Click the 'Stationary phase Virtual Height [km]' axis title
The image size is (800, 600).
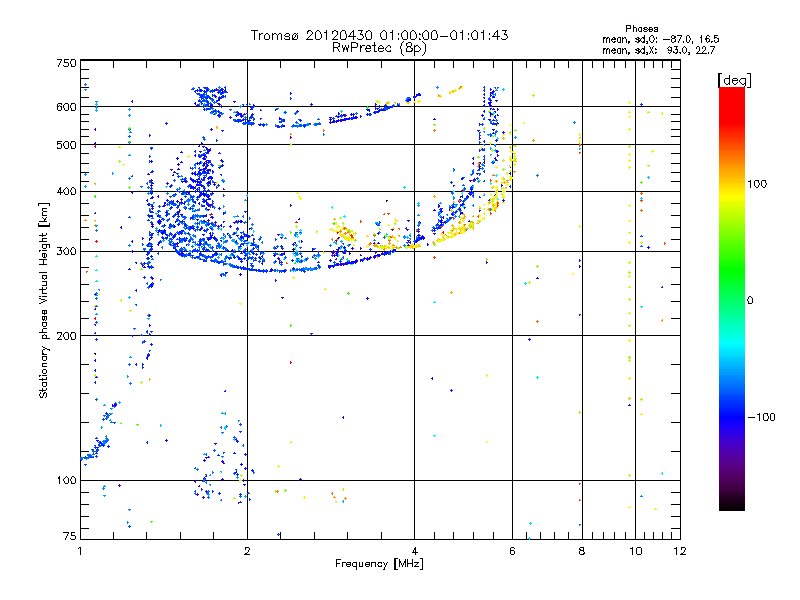pyautogui.click(x=43, y=301)
